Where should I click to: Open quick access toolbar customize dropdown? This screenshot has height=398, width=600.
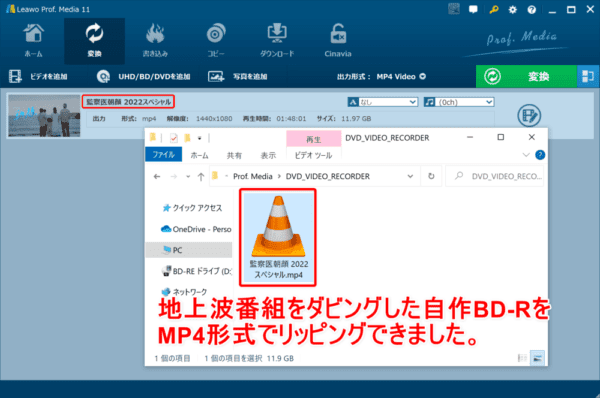[x=199, y=138]
